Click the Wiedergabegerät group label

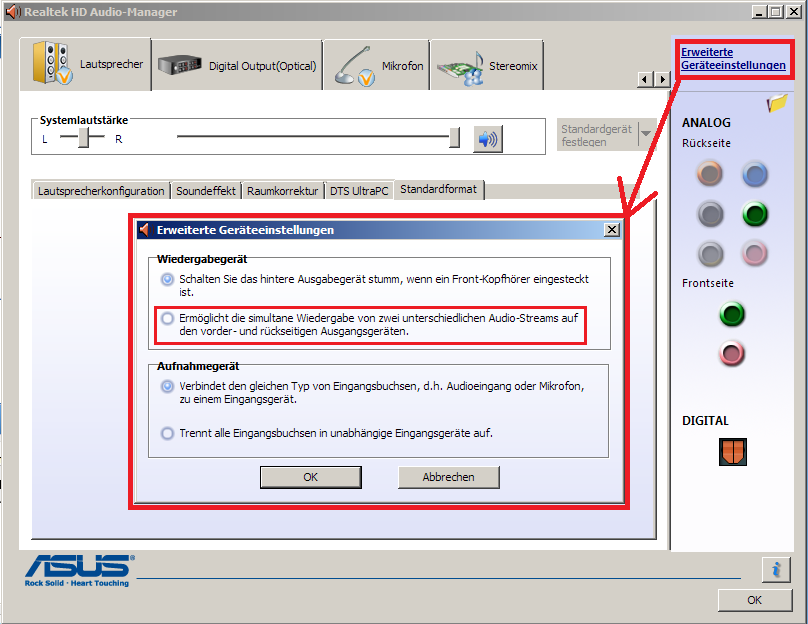202,259
